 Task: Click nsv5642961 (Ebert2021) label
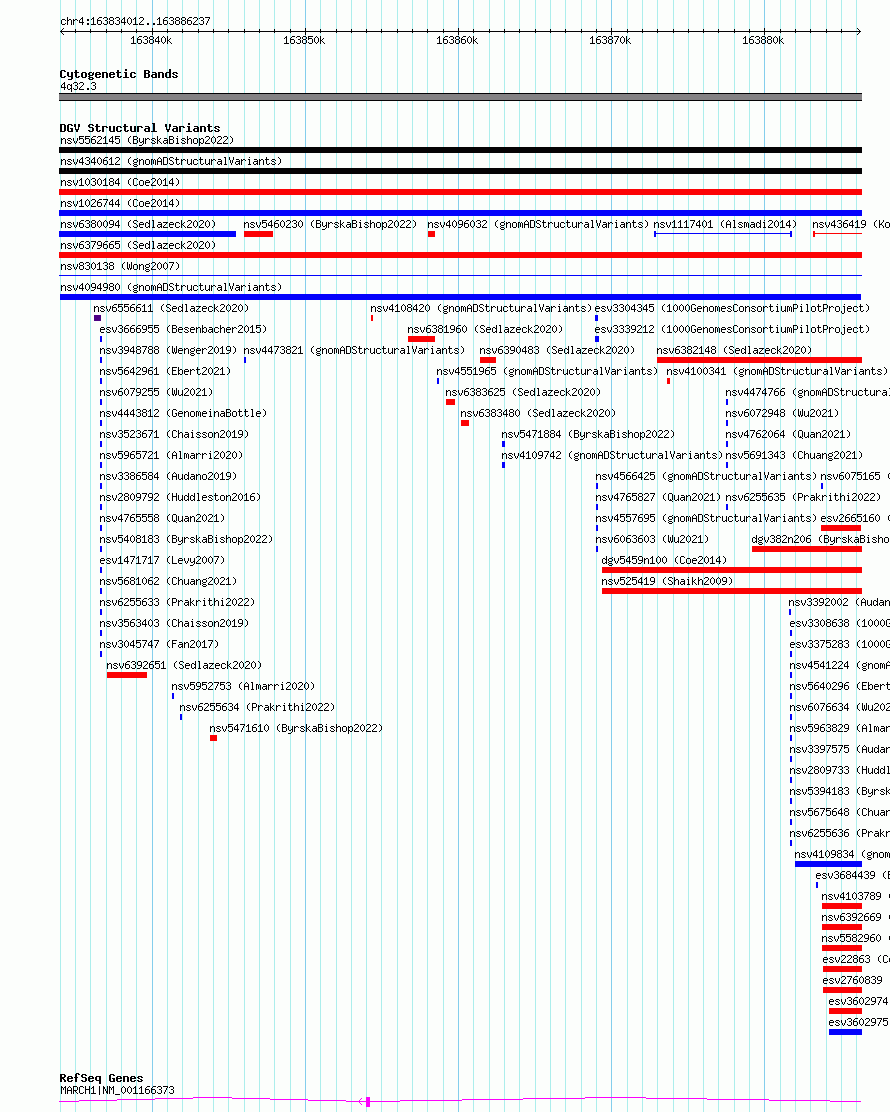pyautogui.click(x=165, y=372)
